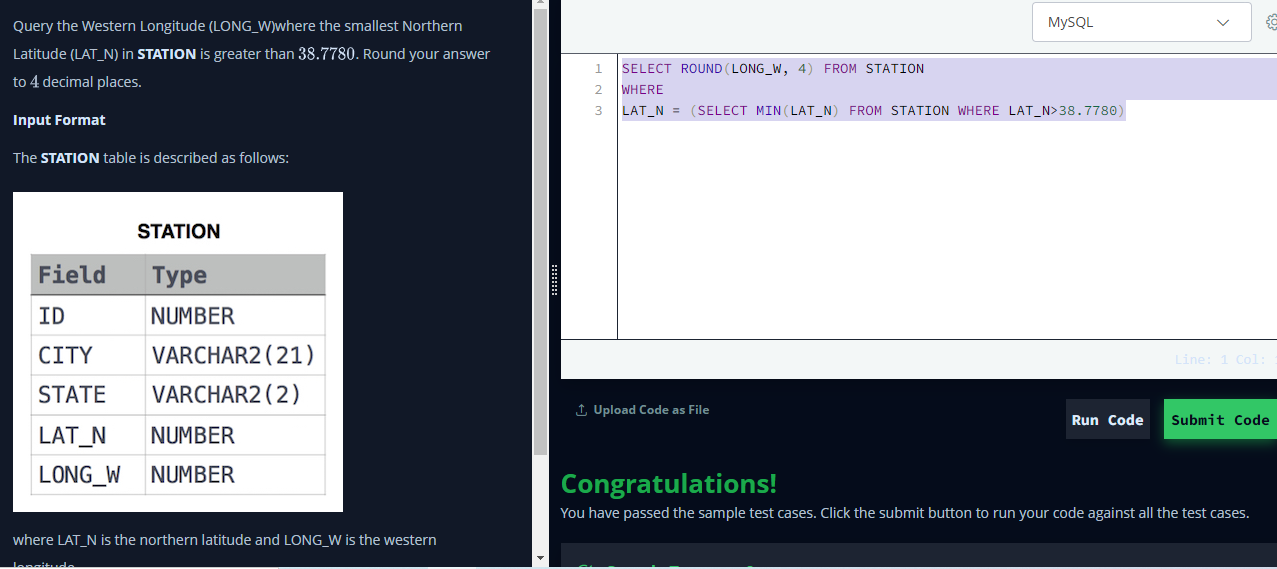This screenshot has height=569, width=1277.
Task: Click inside code editor on line 1
Action: 772,69
